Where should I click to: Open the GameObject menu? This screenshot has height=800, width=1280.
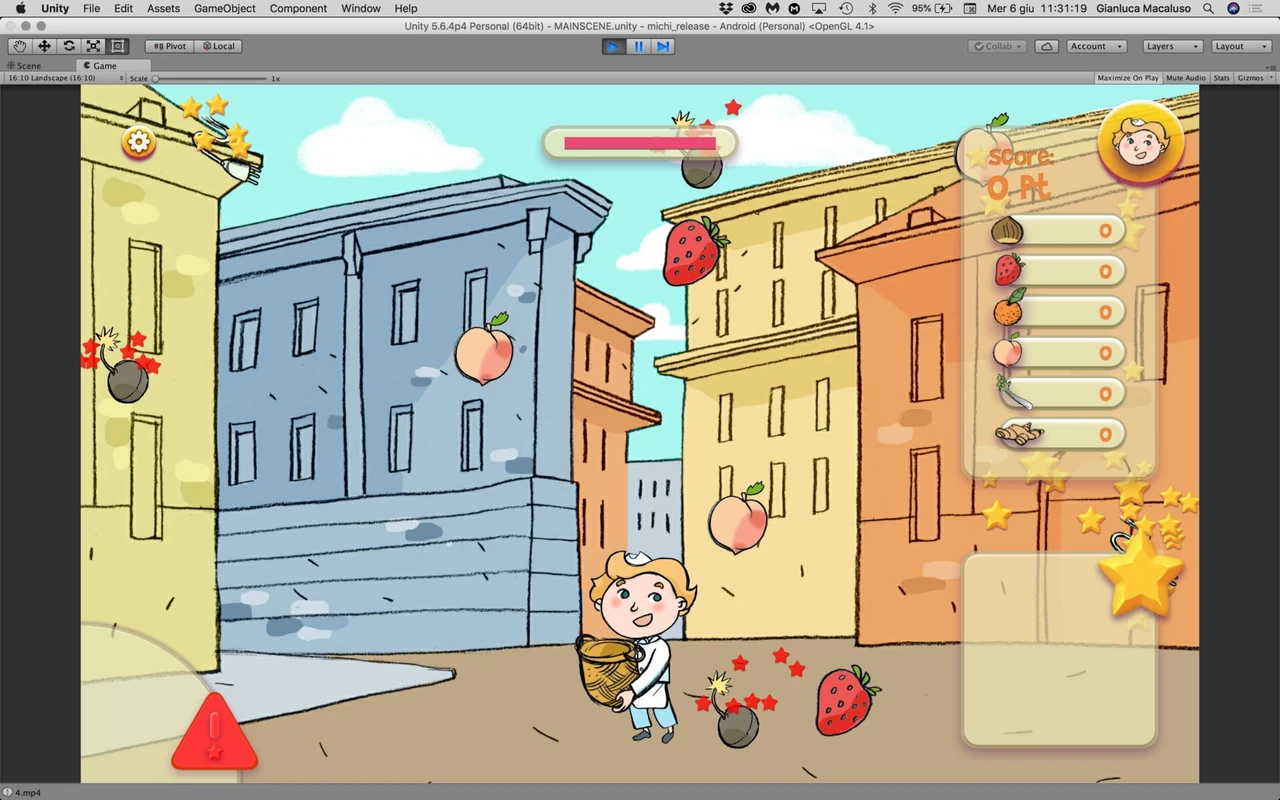(225, 8)
